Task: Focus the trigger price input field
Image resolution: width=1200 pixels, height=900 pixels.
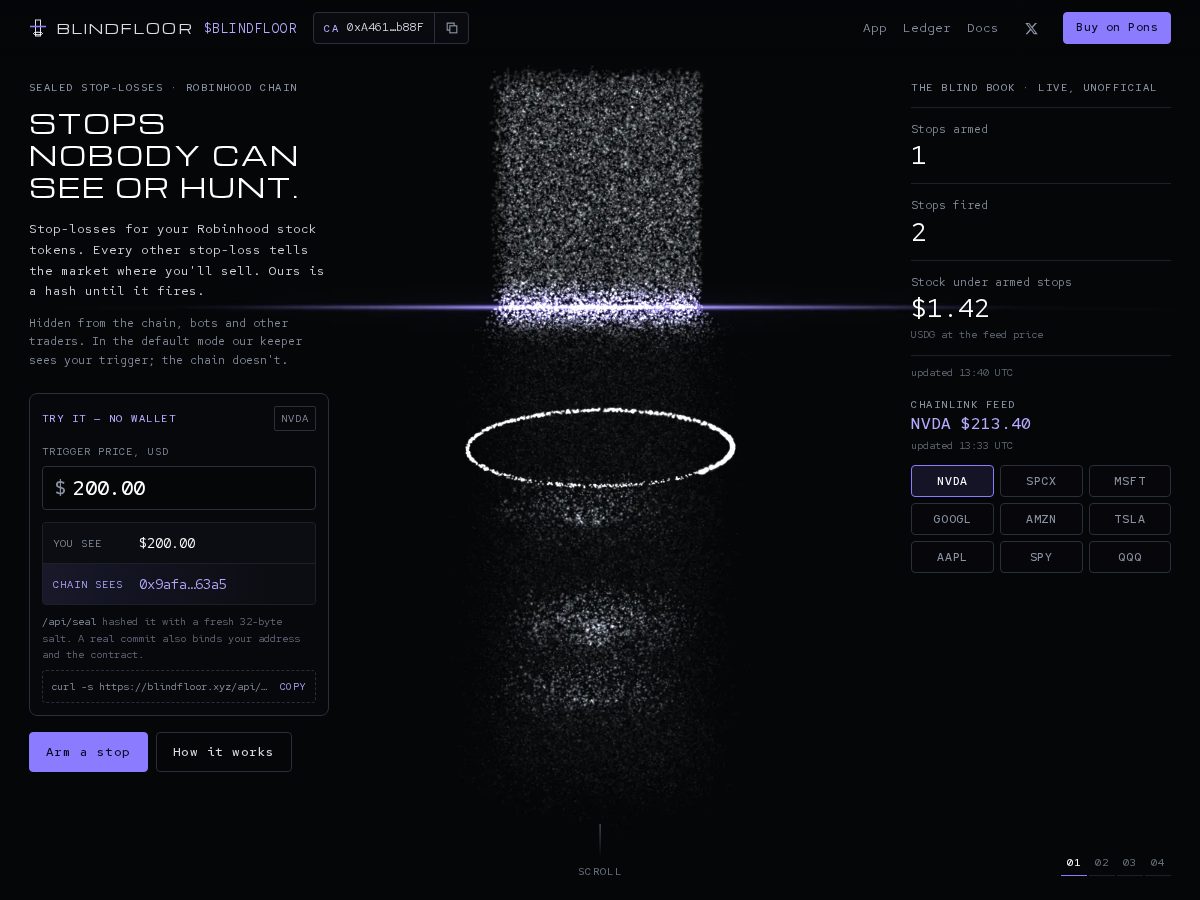Action: [x=179, y=488]
